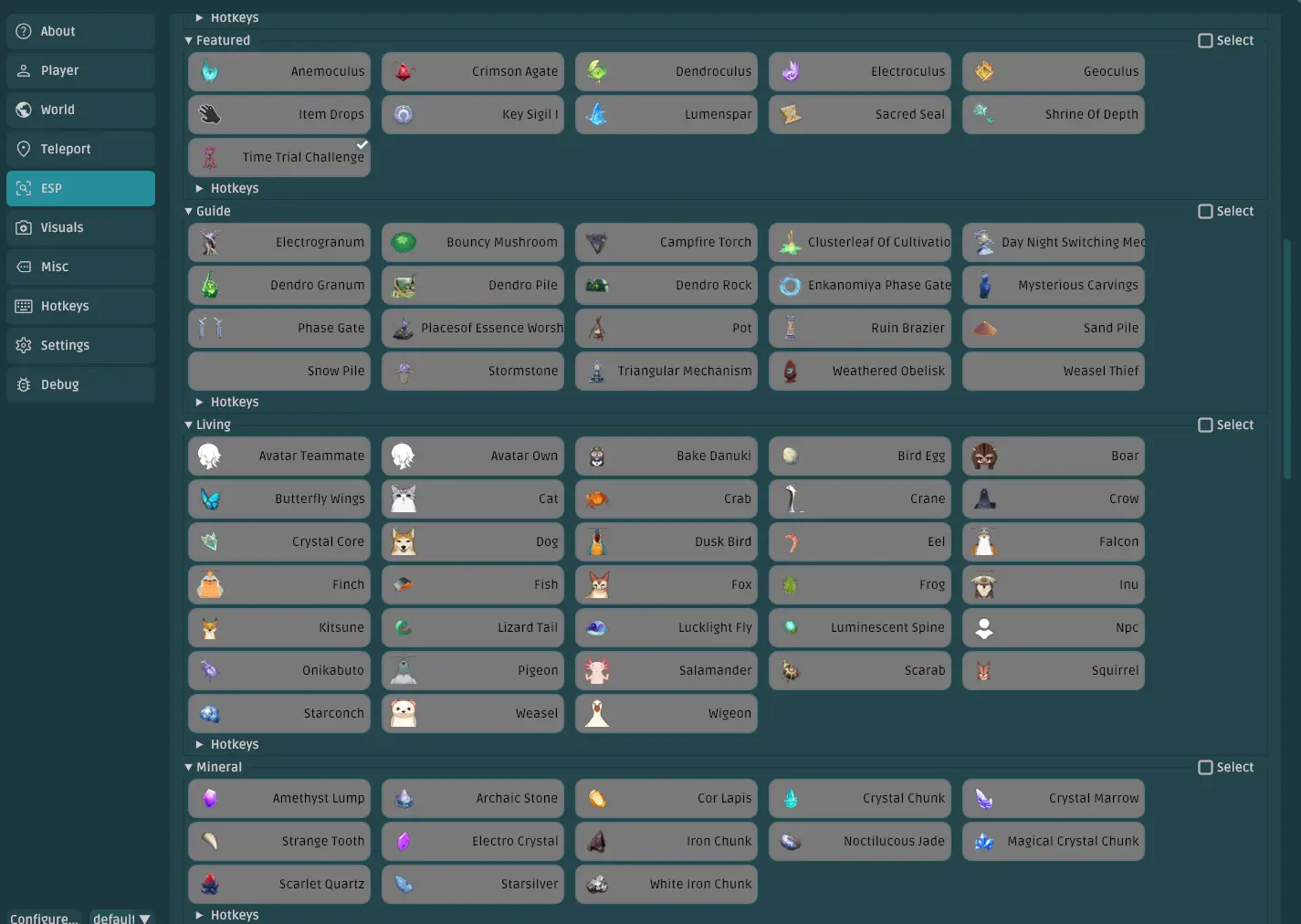Click the Crimson Agate gem icon
The height and width of the screenshot is (924, 1301).
coord(404,71)
